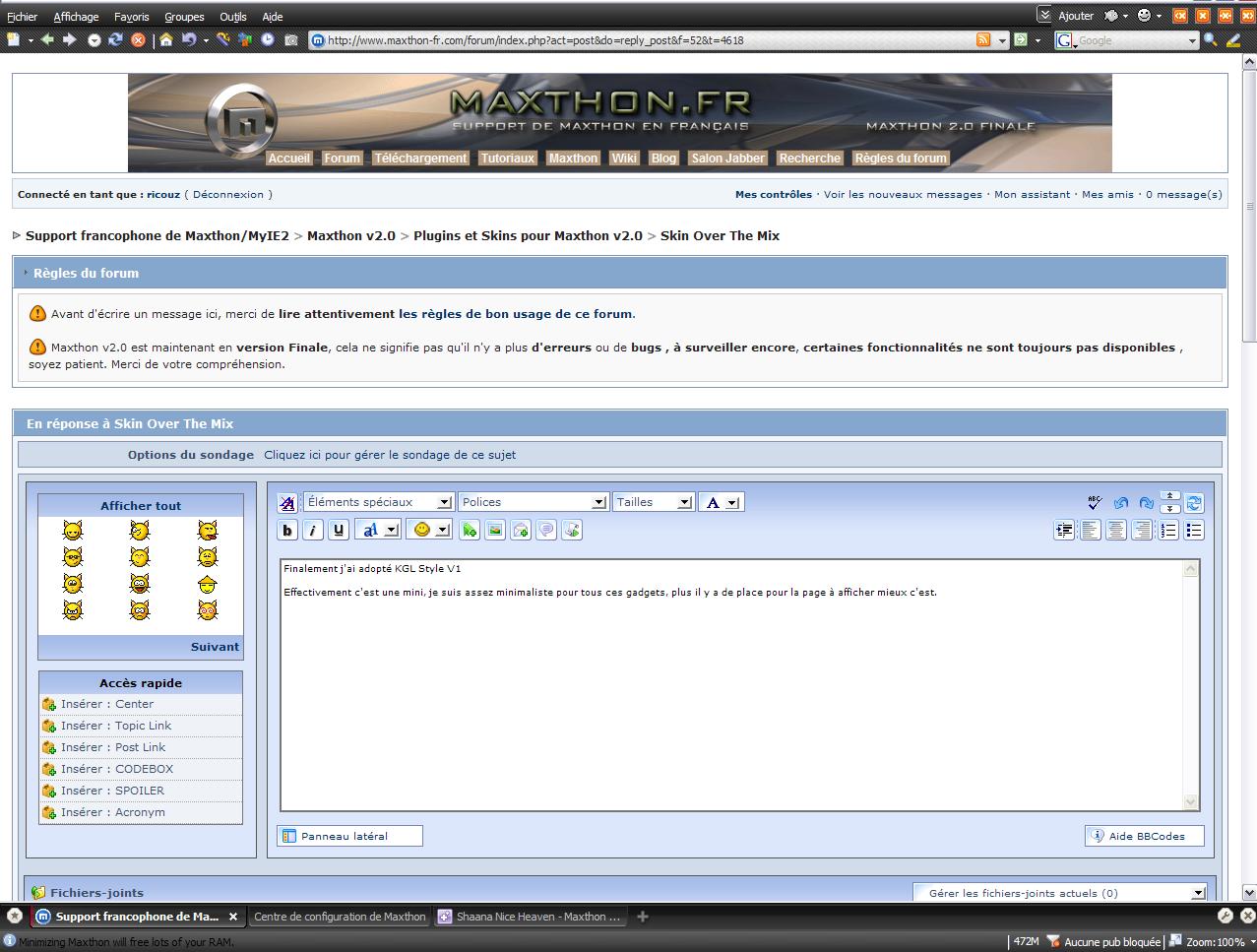Open the font color A dropdown
This screenshot has width=1257, height=952.
click(x=722, y=502)
